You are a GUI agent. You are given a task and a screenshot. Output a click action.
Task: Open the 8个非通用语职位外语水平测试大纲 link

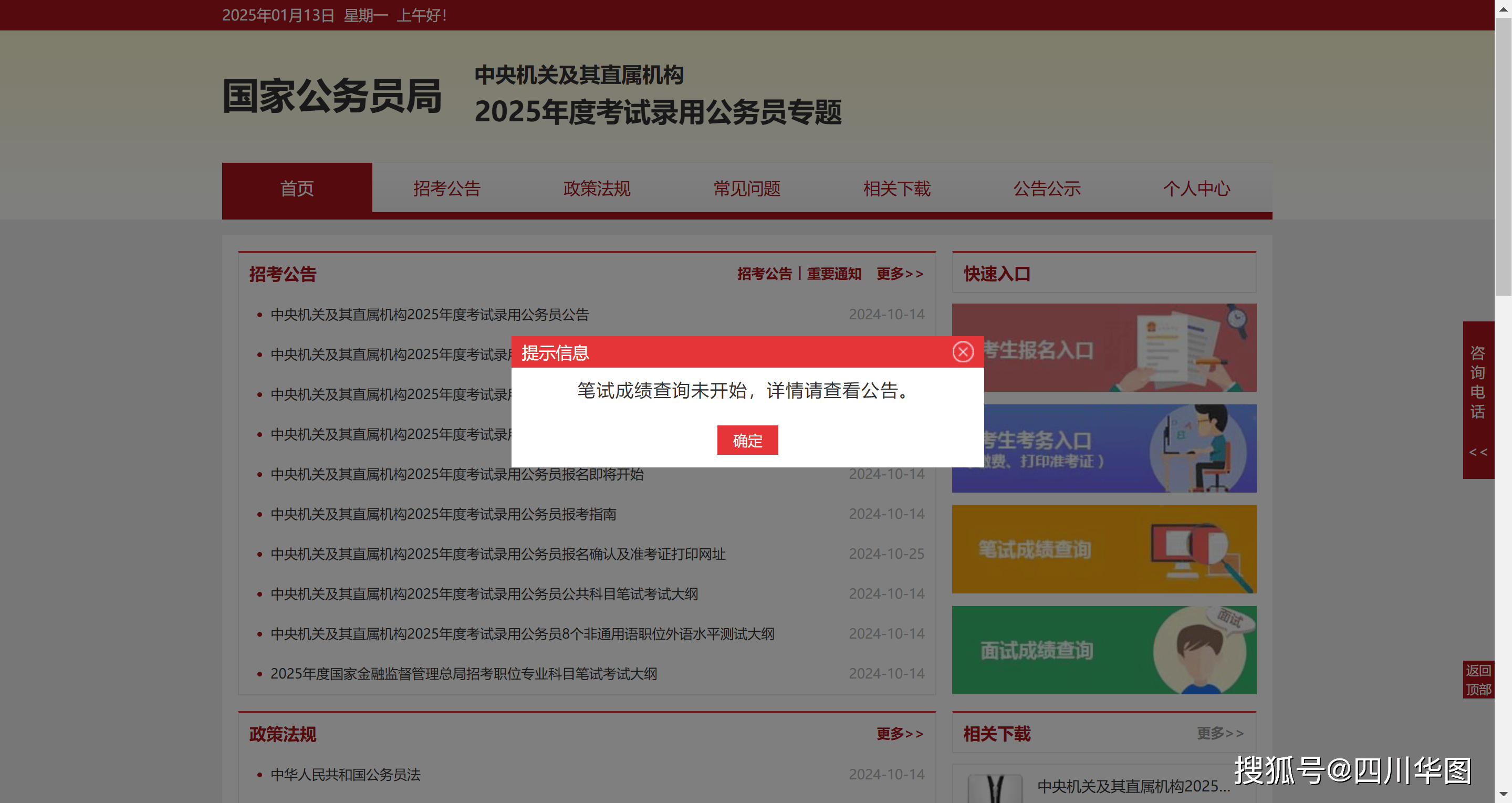[523, 634]
